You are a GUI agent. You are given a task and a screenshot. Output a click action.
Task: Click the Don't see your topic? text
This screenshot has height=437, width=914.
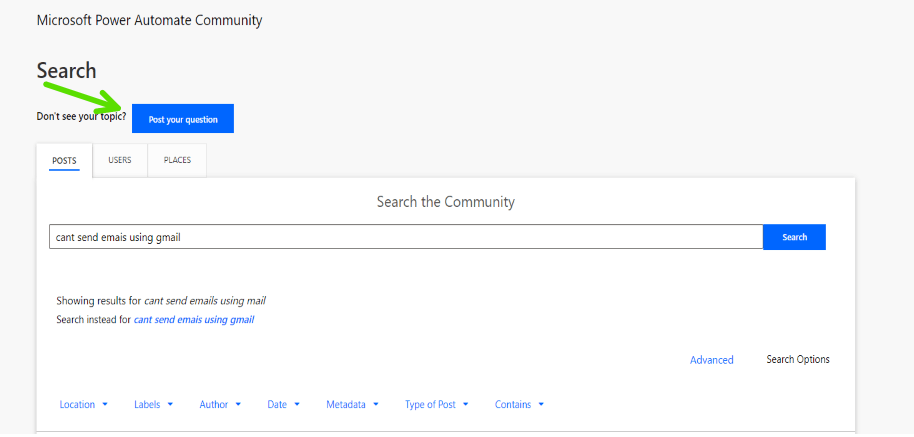click(x=81, y=117)
